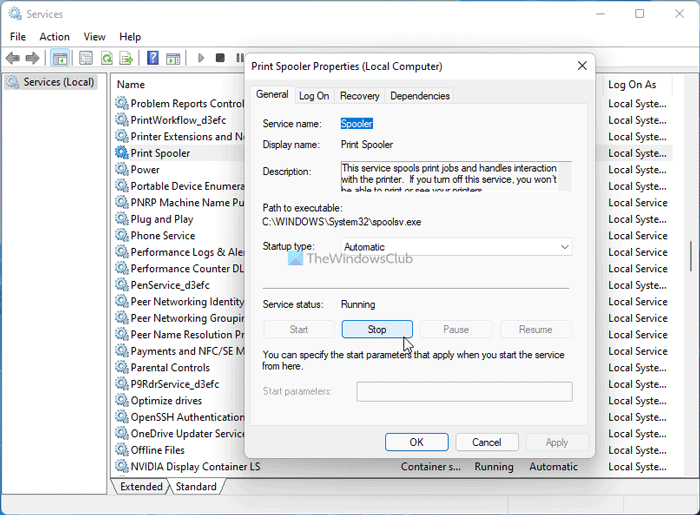Click the Refresh toolbar icon

coord(107,58)
